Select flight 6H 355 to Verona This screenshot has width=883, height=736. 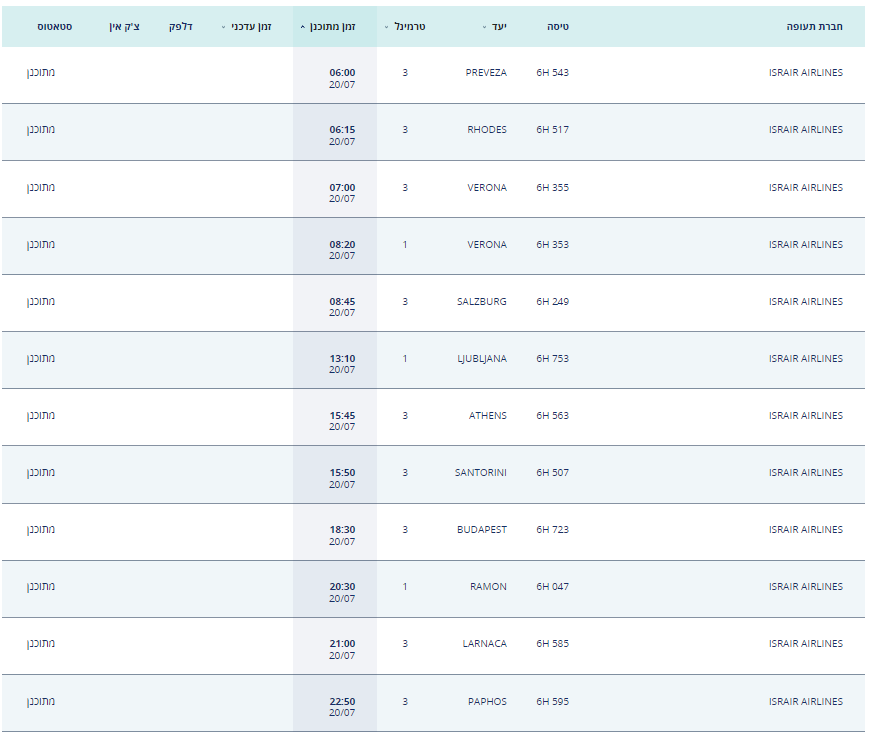click(552, 188)
